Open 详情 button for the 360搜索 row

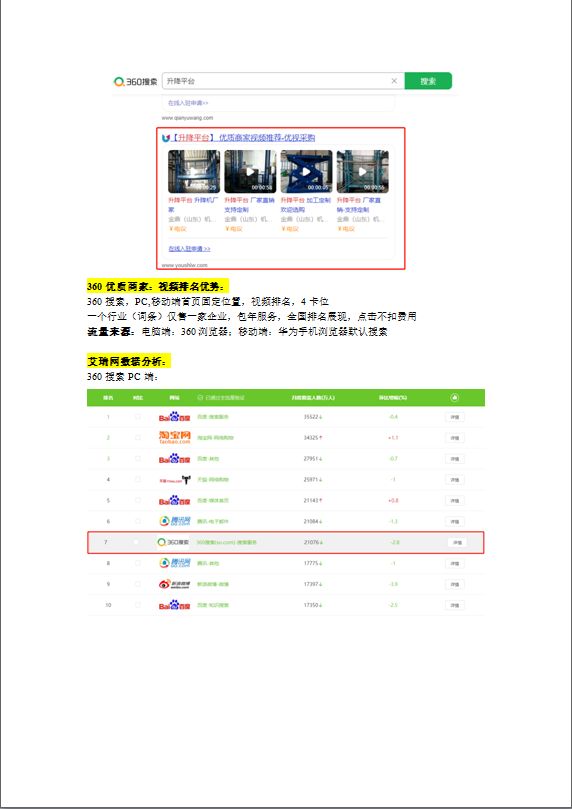[x=457, y=543]
